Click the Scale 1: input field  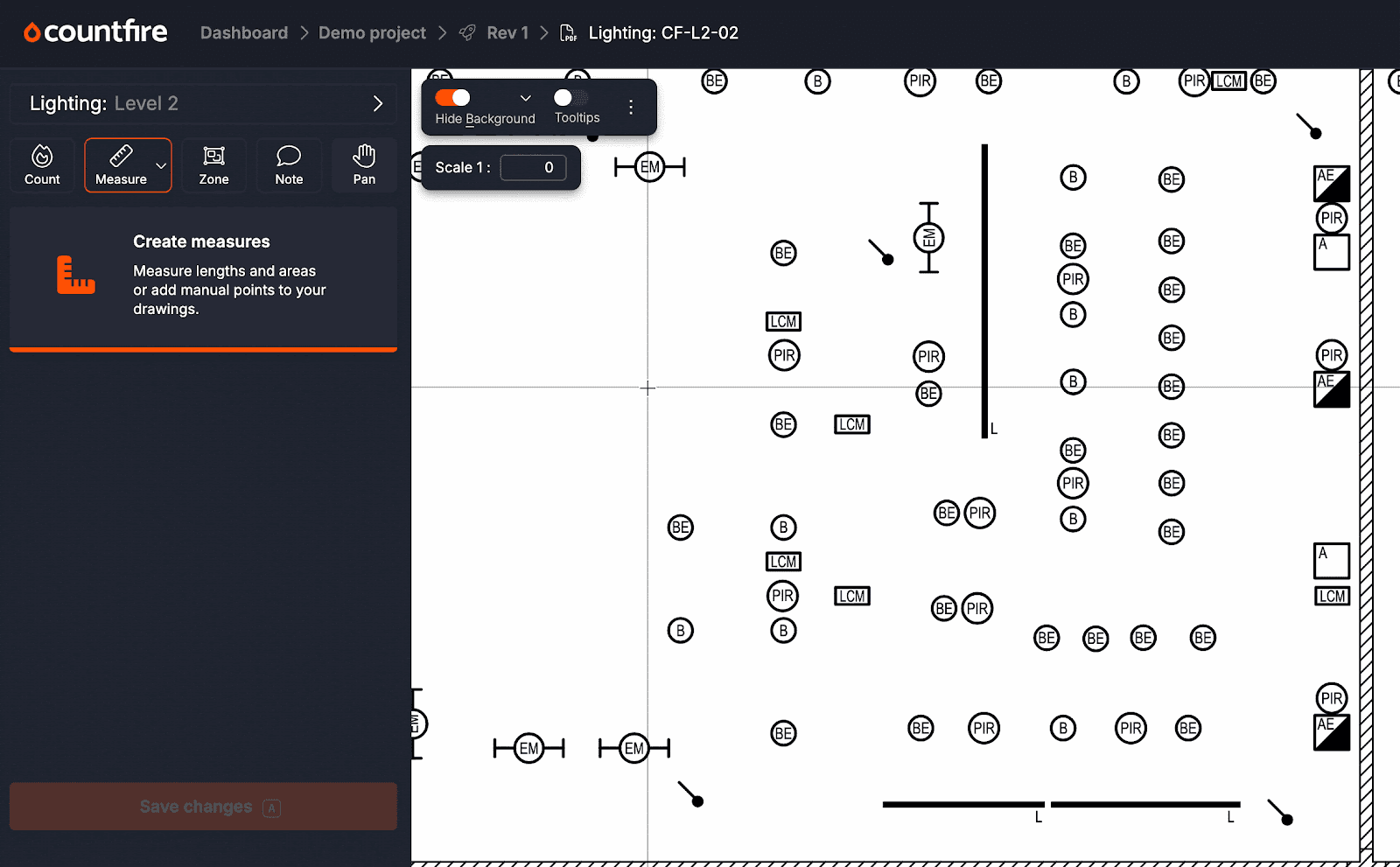533,167
